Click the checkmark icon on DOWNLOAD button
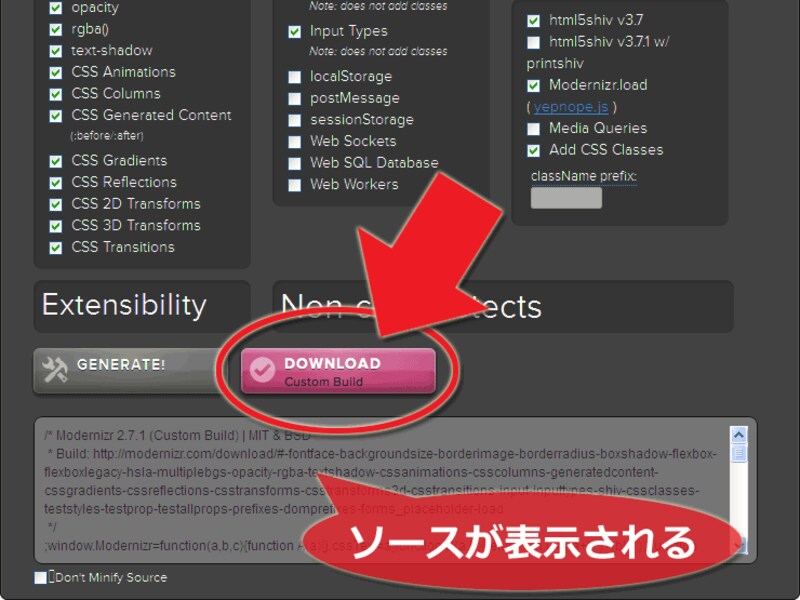800x600 pixels. pos(261,368)
